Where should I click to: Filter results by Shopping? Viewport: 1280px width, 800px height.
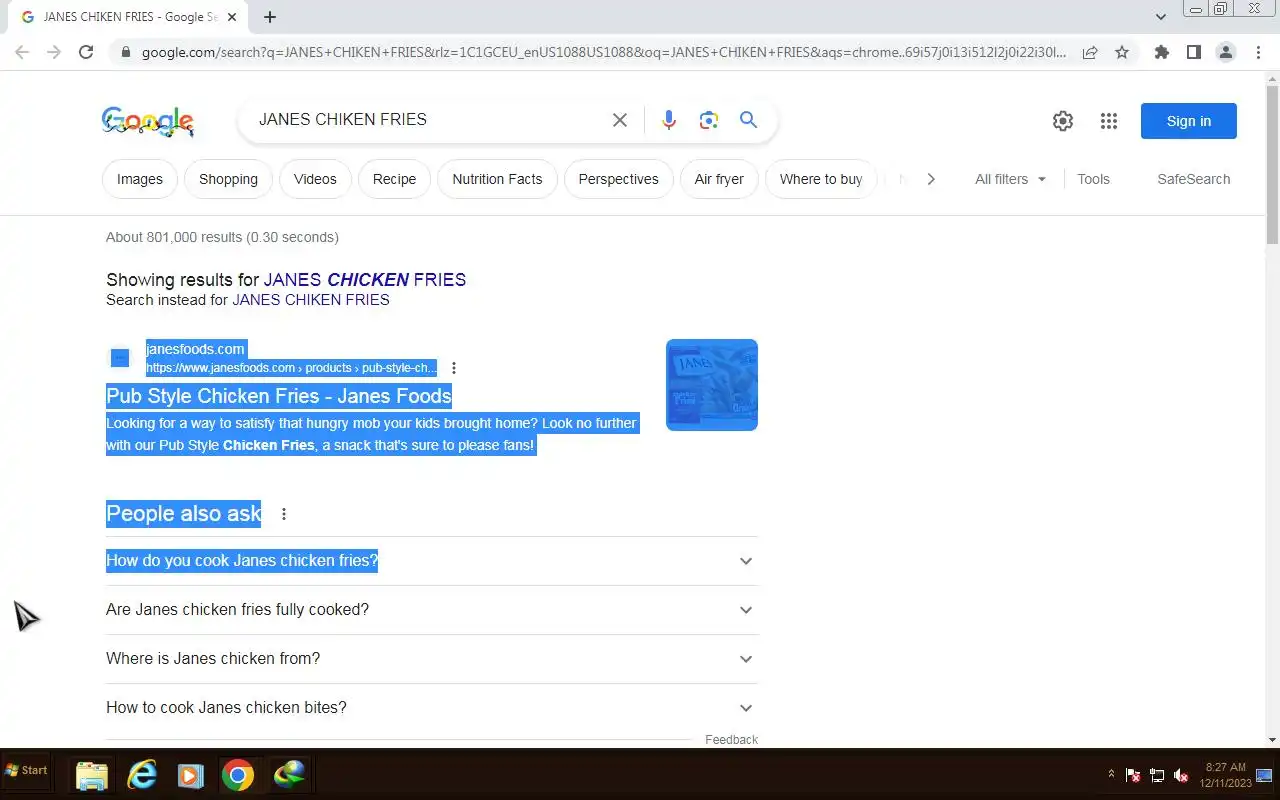tap(228, 179)
